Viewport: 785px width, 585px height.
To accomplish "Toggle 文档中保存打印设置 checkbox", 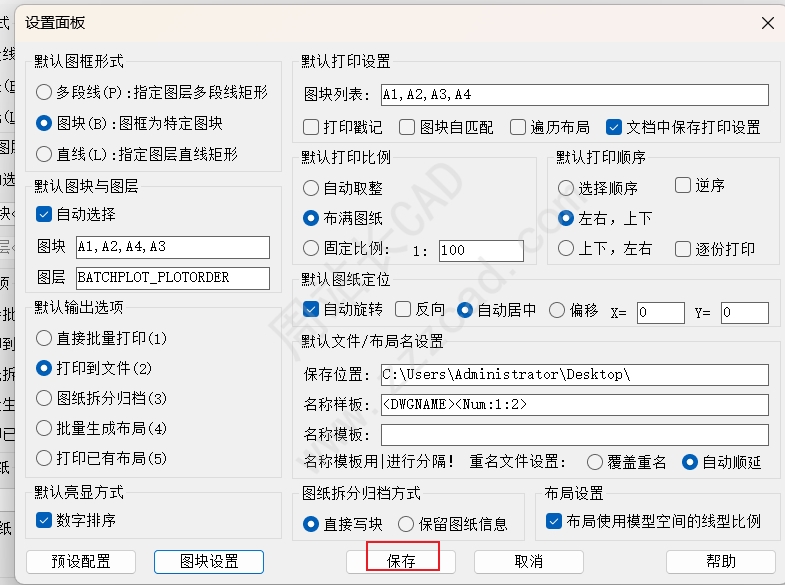I will pos(613,127).
